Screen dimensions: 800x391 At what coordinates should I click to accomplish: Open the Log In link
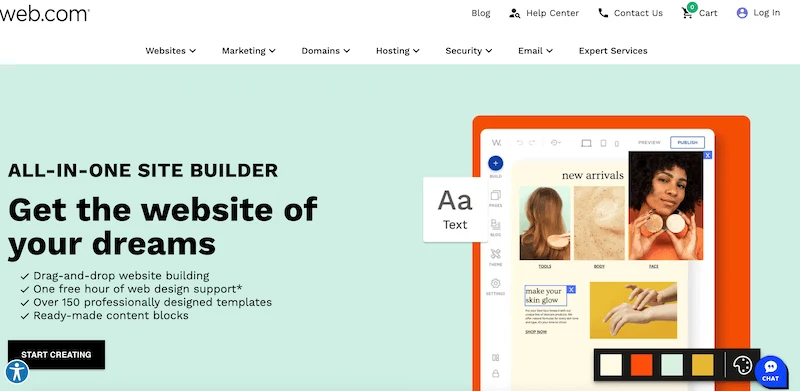[766, 13]
